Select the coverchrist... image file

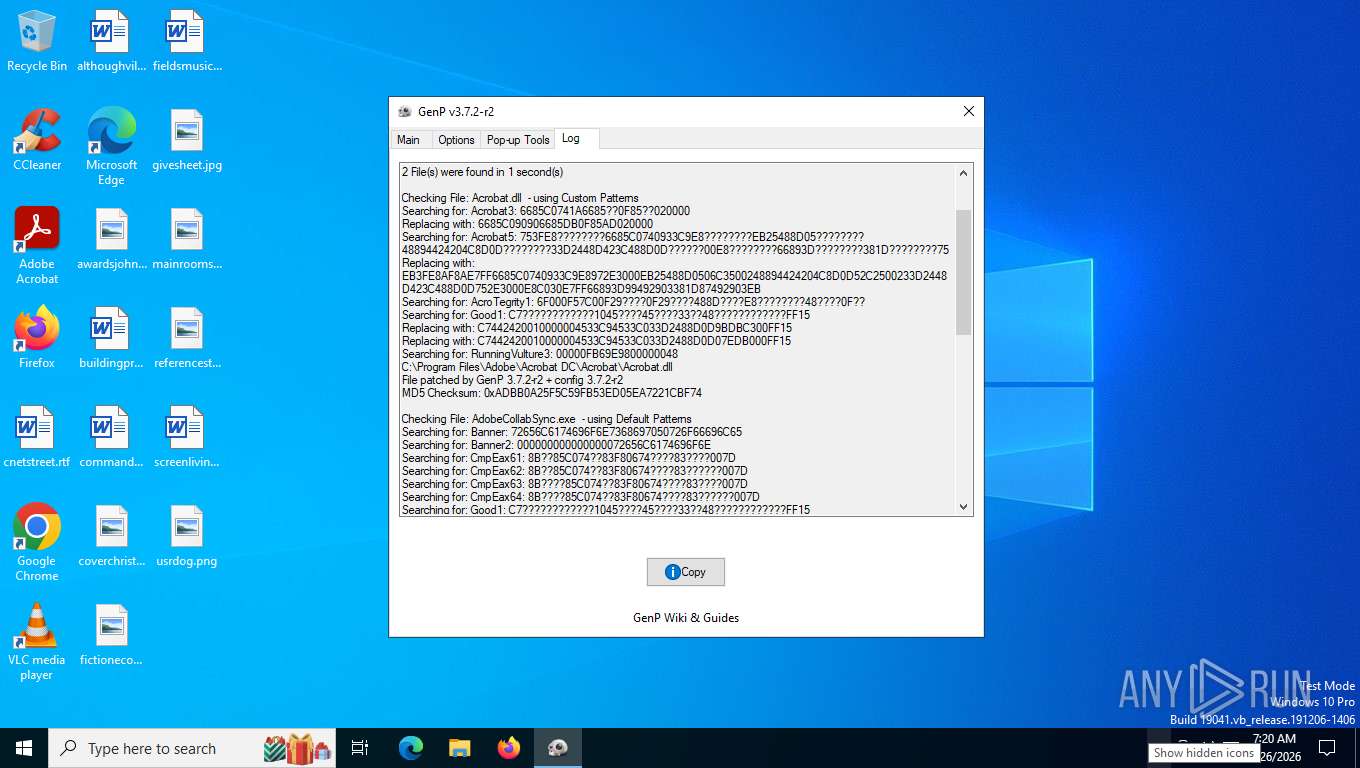111,536
